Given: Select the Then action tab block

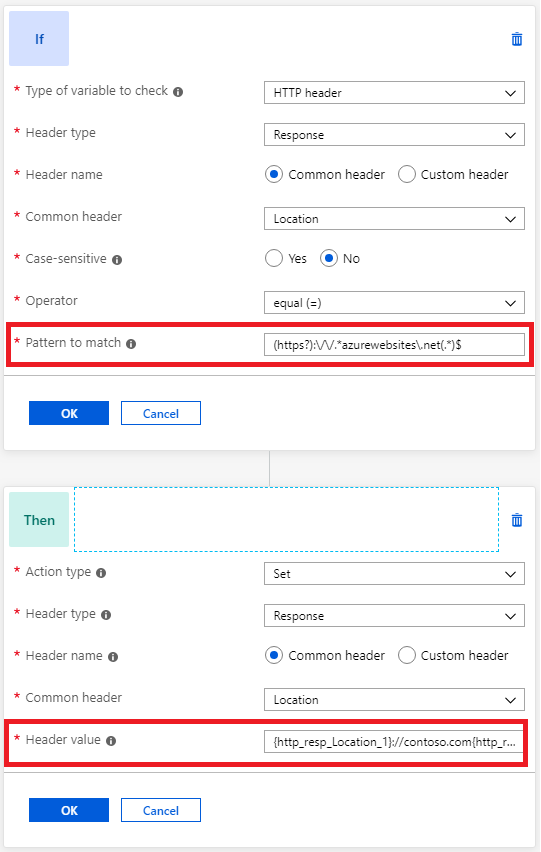Looking at the screenshot, I should point(39,519).
